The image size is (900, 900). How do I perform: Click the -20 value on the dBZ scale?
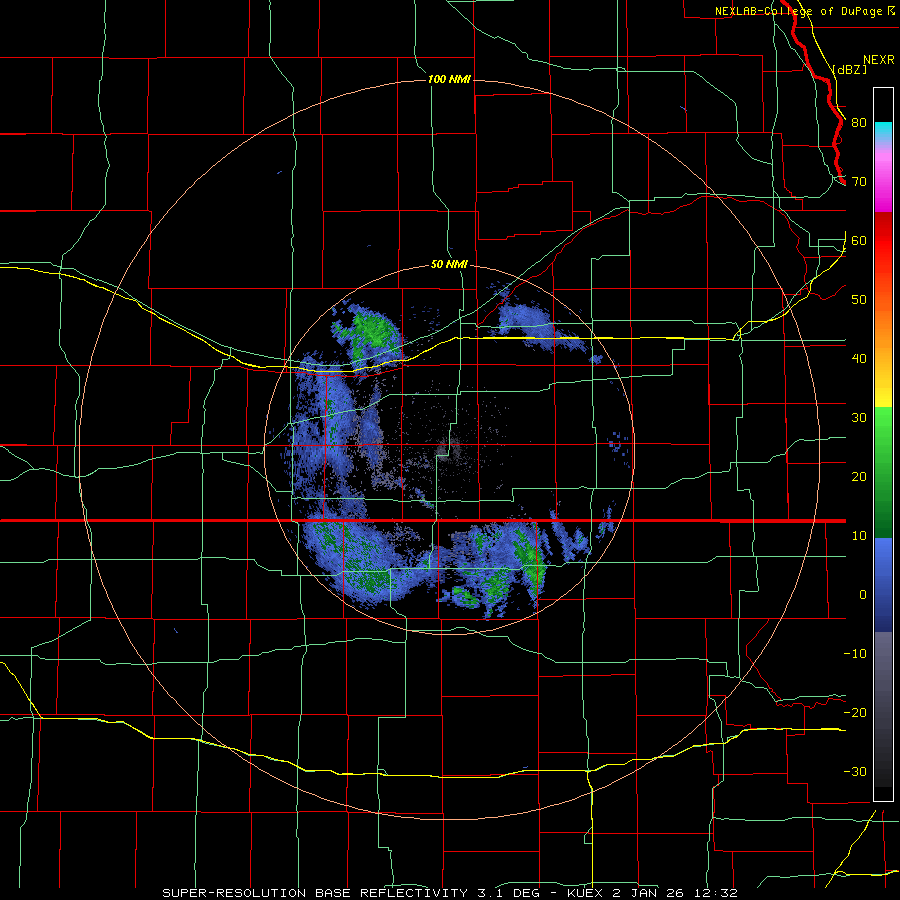point(855,713)
